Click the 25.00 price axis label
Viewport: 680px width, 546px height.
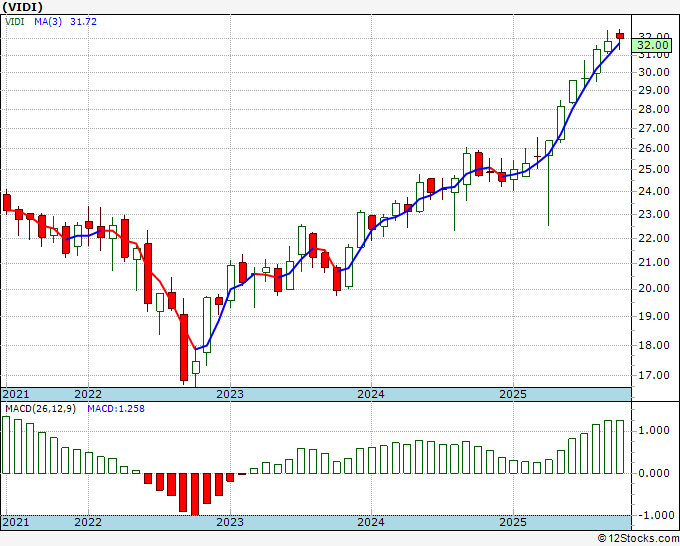(654, 170)
